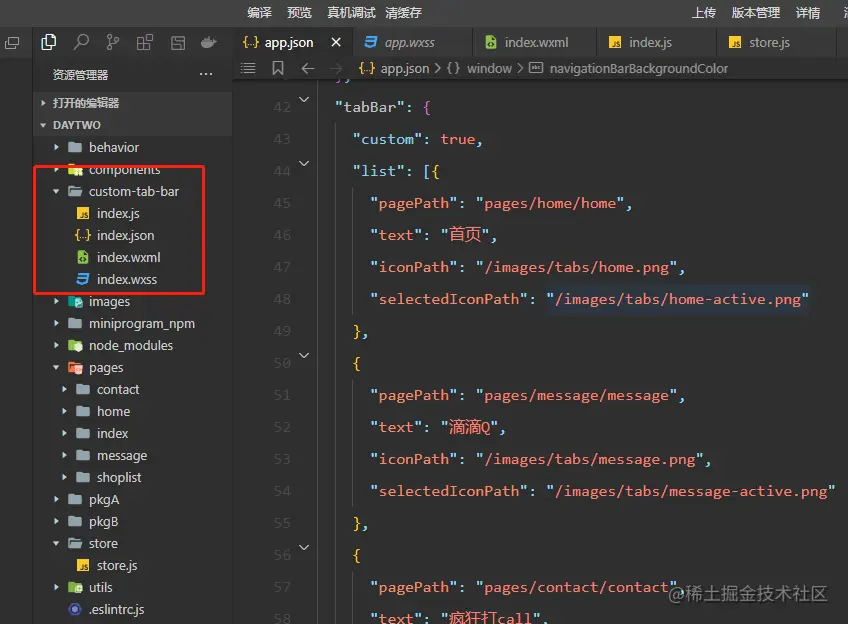The height and width of the screenshot is (624, 848).
Task: Open index.wxss in custom-tab-bar folder
Action: pos(132,279)
